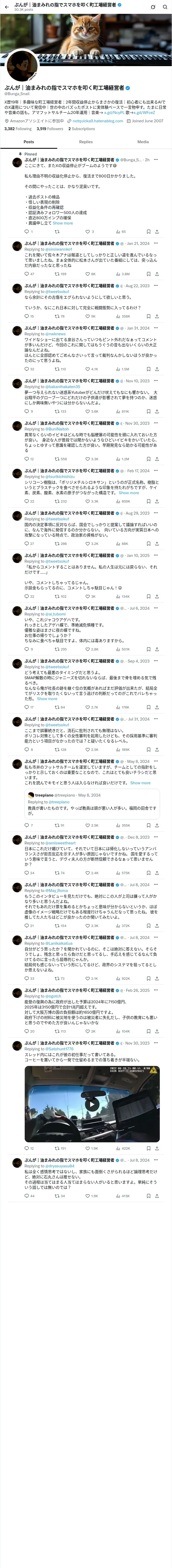Bookmark the pinned post
The width and height of the screenshot is (172, 1568).
point(148,232)
